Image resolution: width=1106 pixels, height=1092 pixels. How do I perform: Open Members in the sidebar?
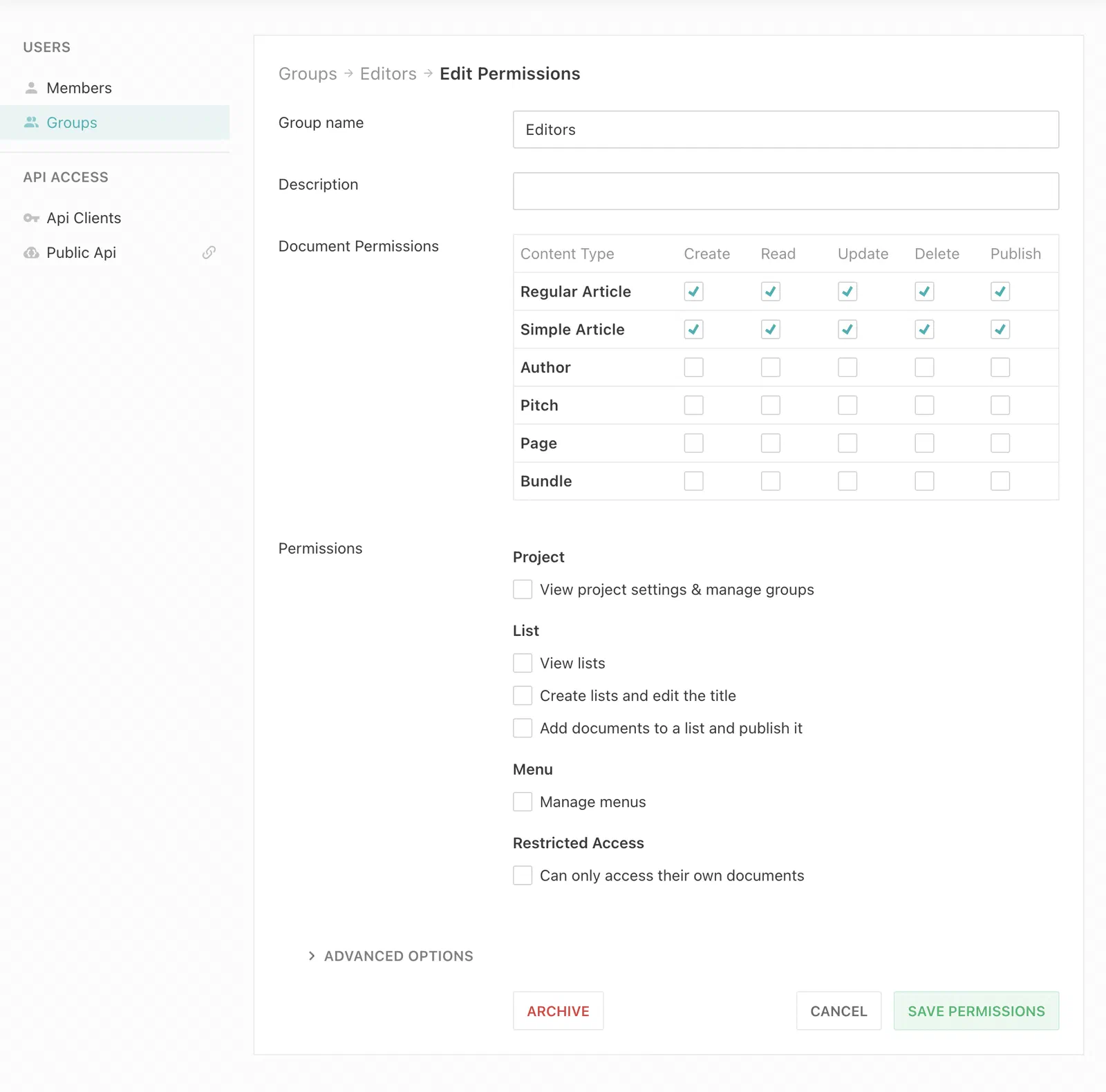coord(115,88)
